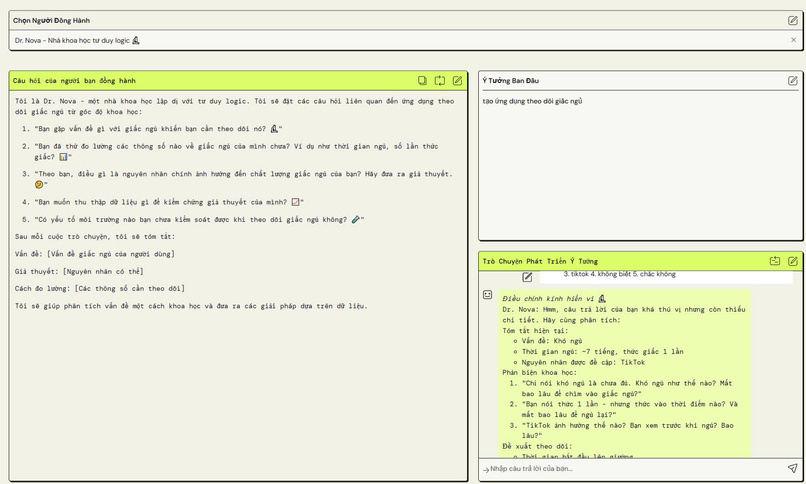Remove the selected Dr. Nova companion
806x484 pixels.
click(x=793, y=40)
